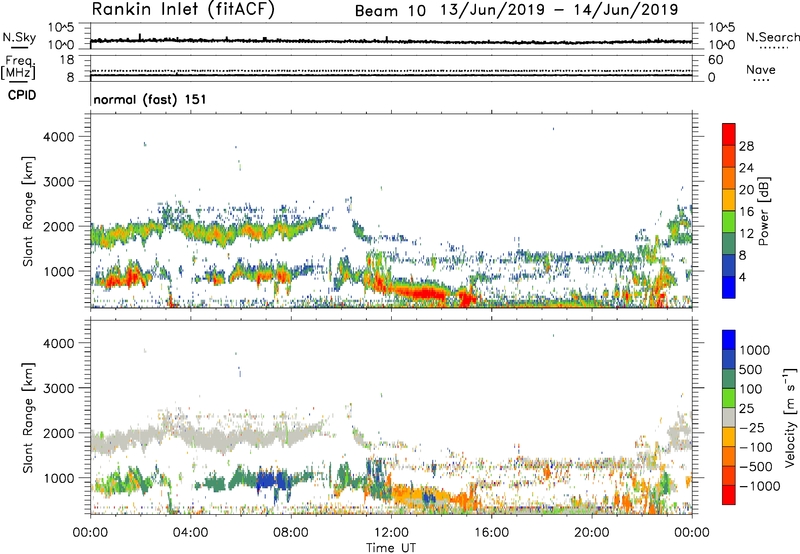This screenshot has height=554, width=800.
Task: Click the blue bottom of the Power color bar
Action: pos(729,287)
